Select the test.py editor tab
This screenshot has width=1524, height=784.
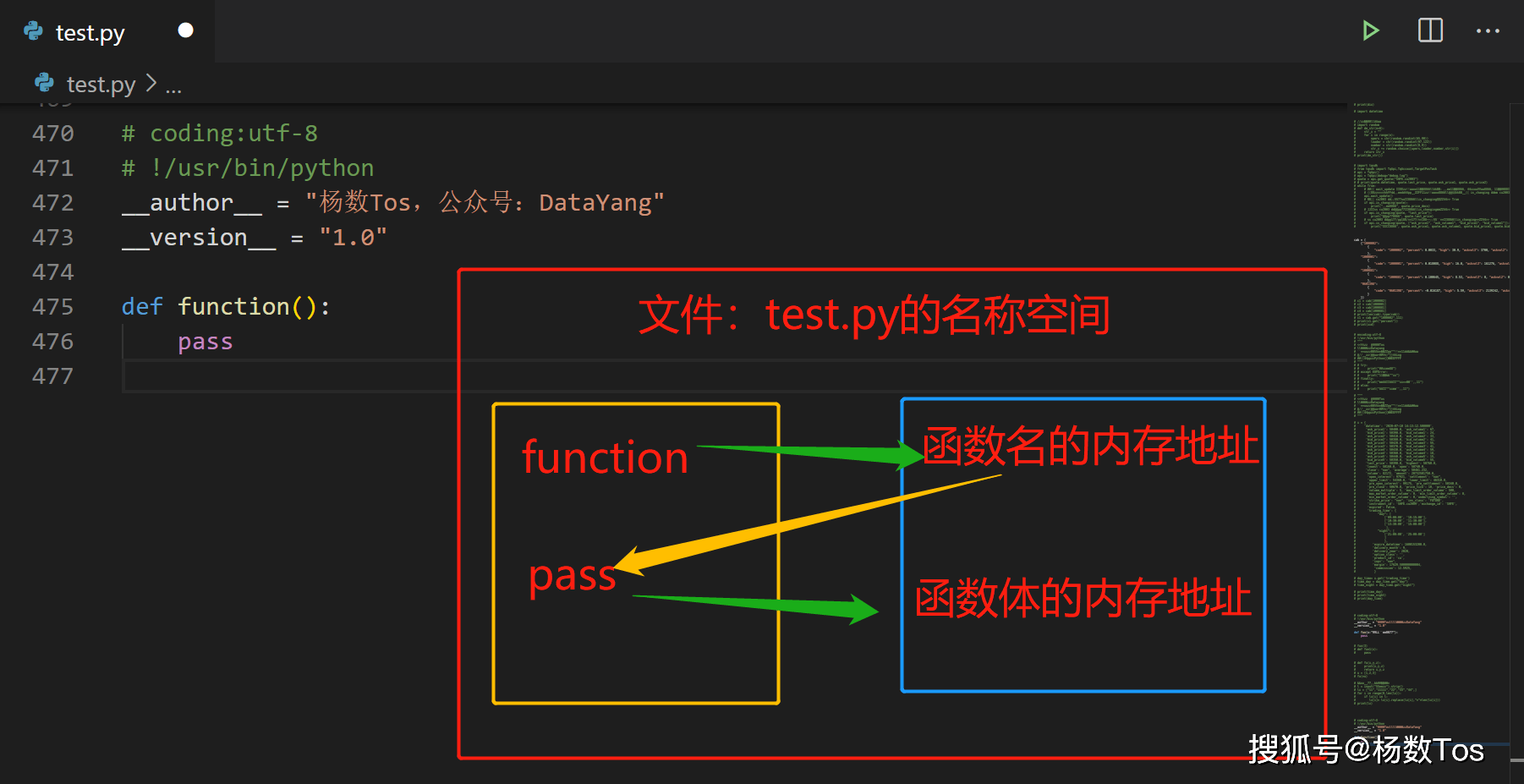coord(90,33)
